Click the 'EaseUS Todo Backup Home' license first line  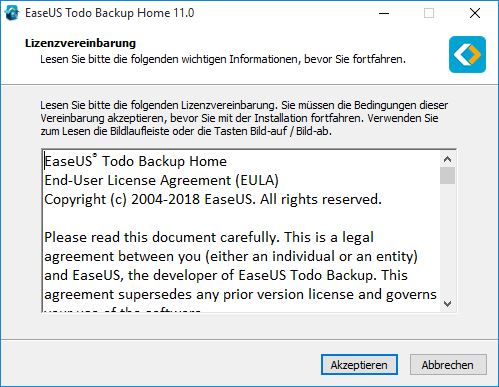[136, 161]
